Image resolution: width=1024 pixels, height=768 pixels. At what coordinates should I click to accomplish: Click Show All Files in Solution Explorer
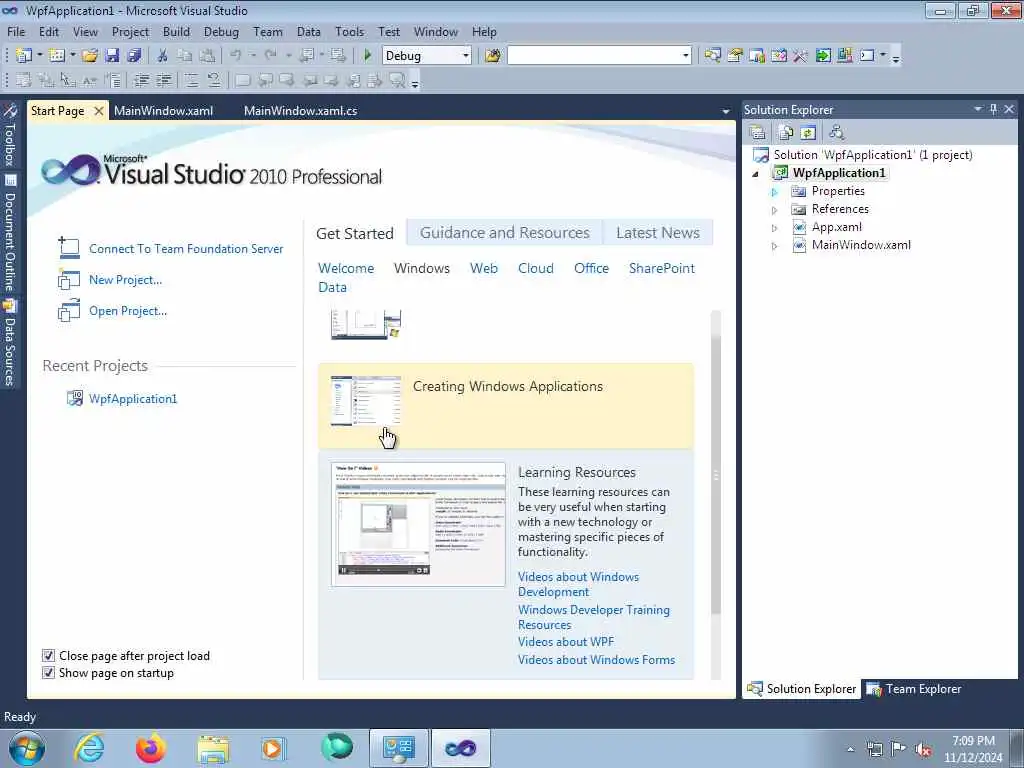tap(786, 133)
